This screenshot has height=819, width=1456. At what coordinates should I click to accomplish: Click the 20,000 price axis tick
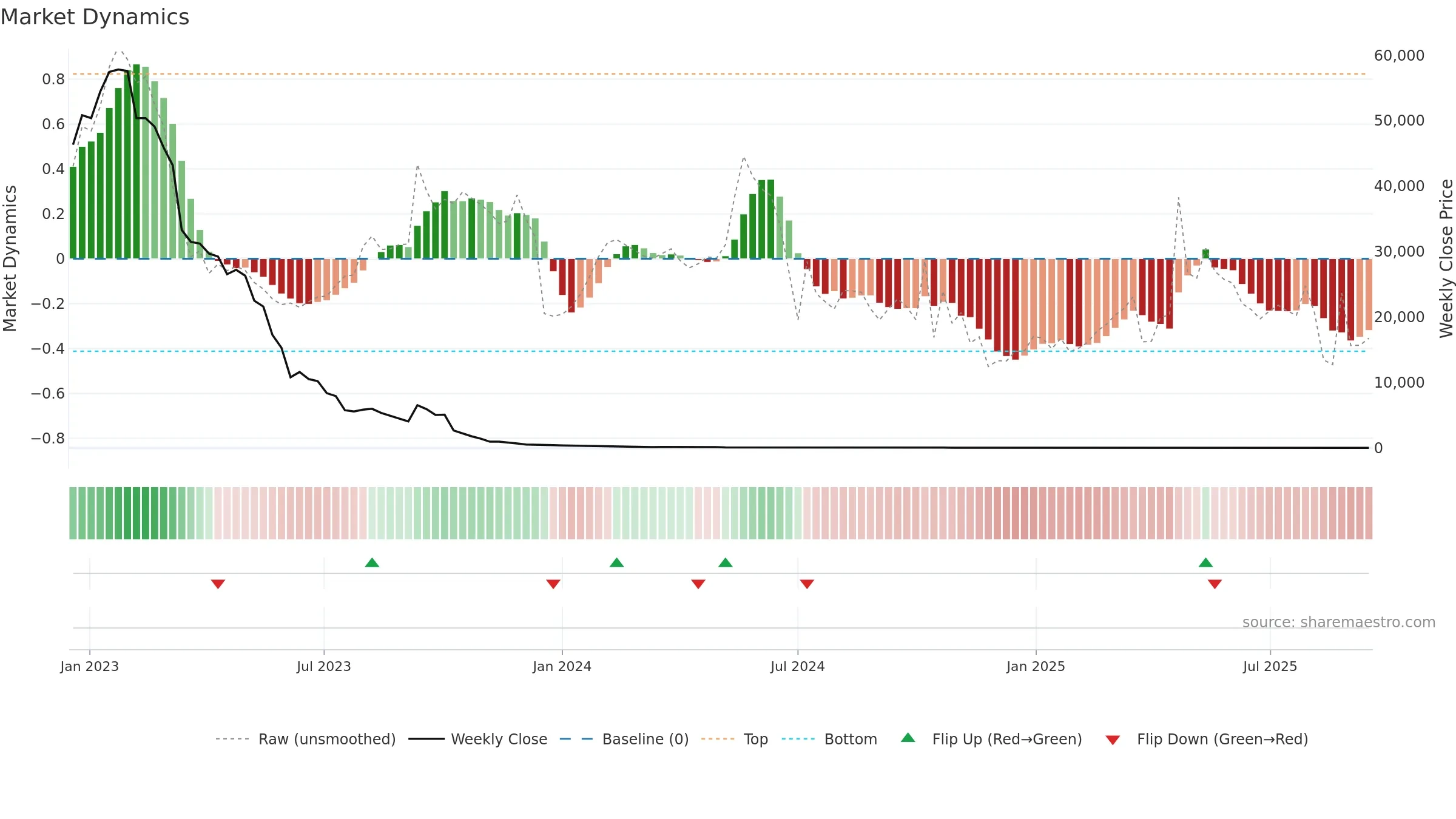(x=1399, y=317)
